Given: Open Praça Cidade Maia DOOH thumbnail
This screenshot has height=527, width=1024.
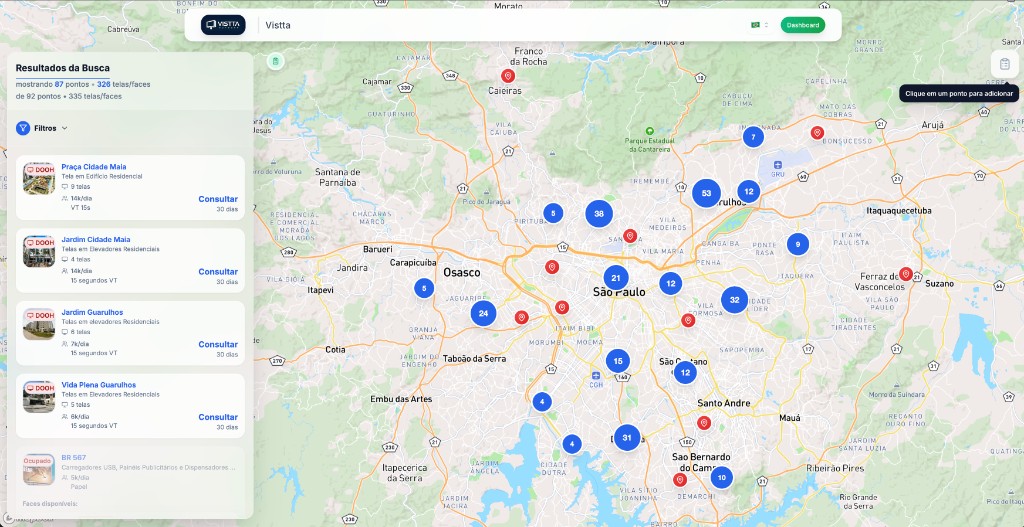Looking at the screenshot, I should (39, 178).
